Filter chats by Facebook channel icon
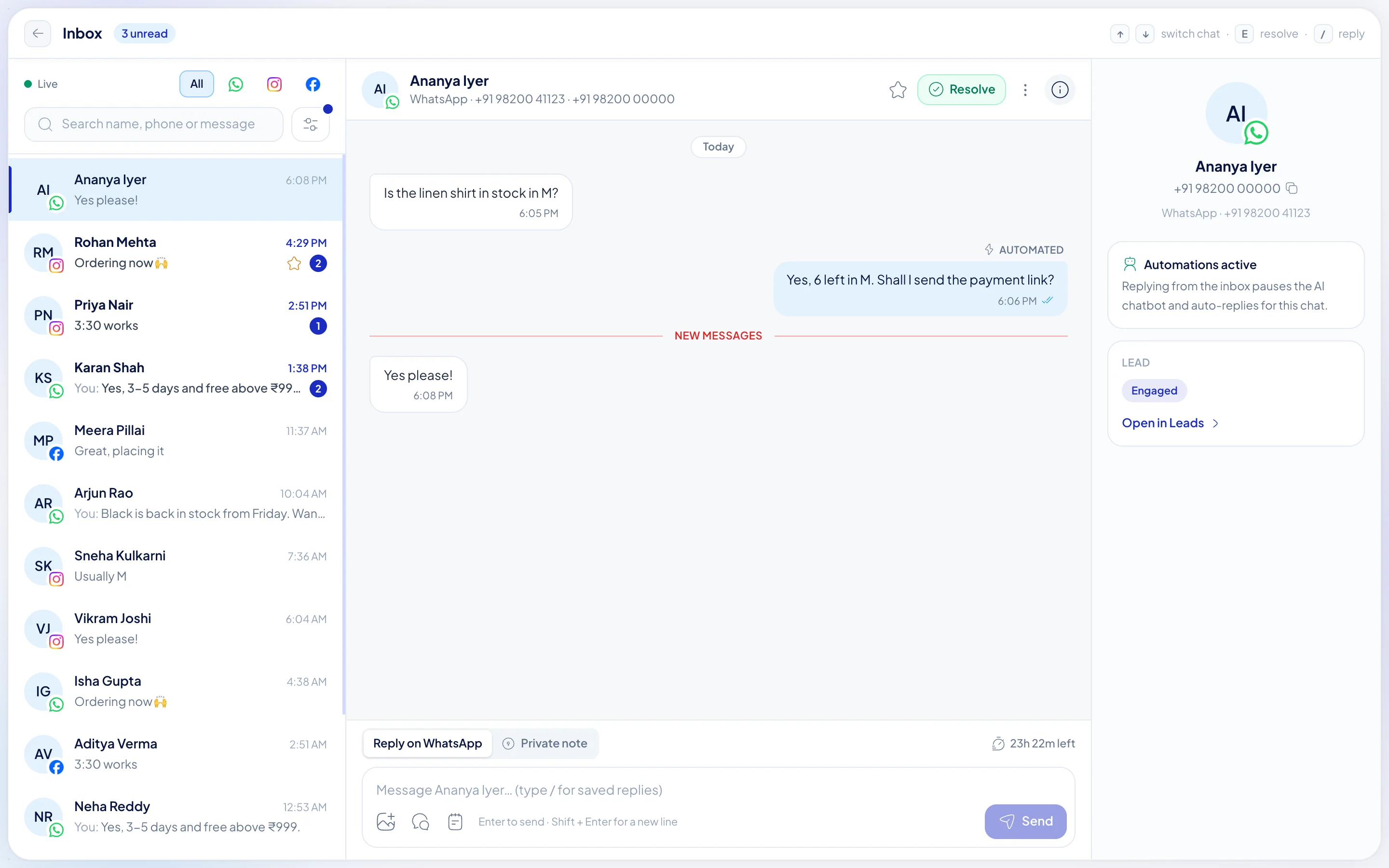The width and height of the screenshot is (1389, 868). 313,84
